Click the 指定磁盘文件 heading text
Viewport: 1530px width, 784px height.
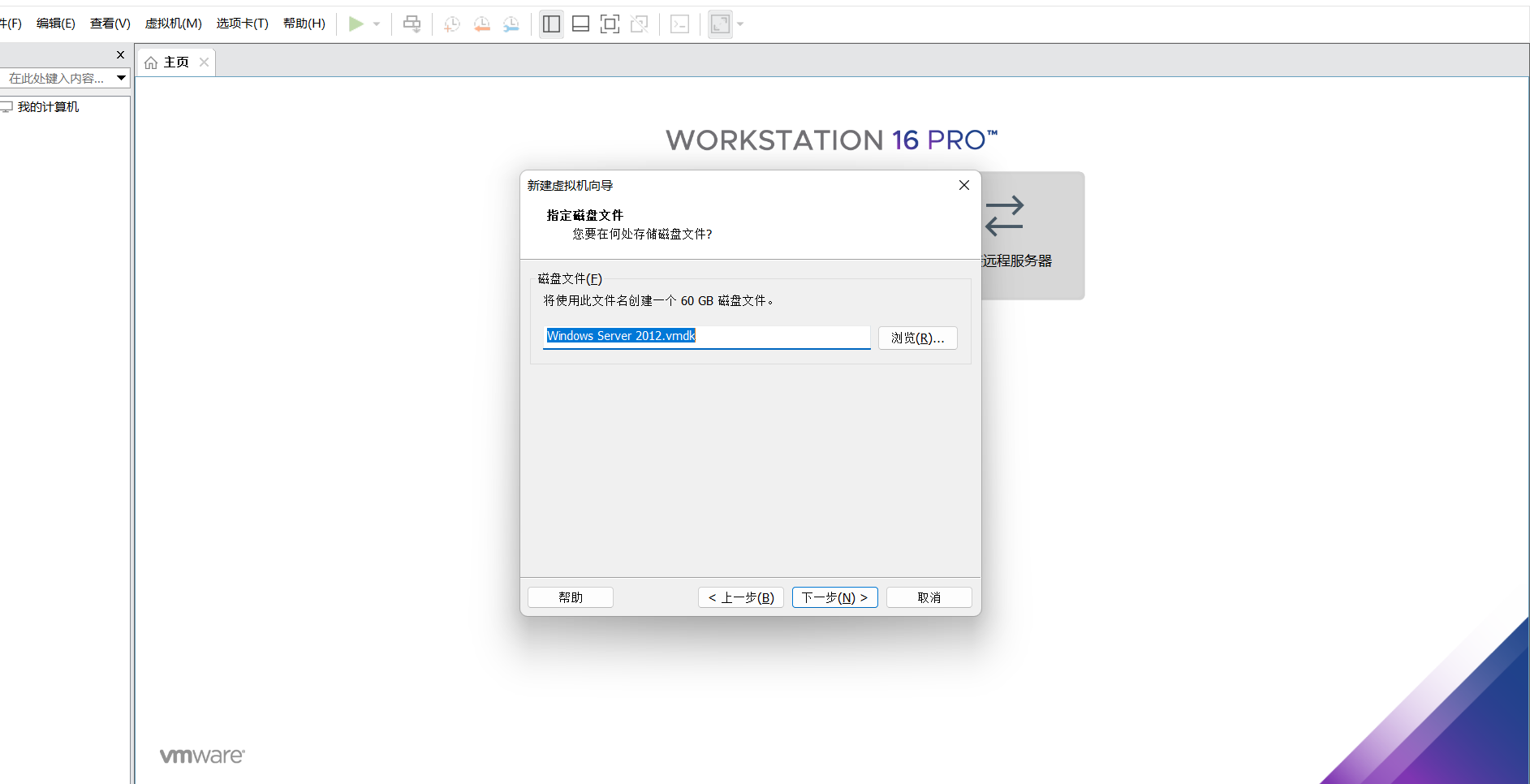click(585, 215)
